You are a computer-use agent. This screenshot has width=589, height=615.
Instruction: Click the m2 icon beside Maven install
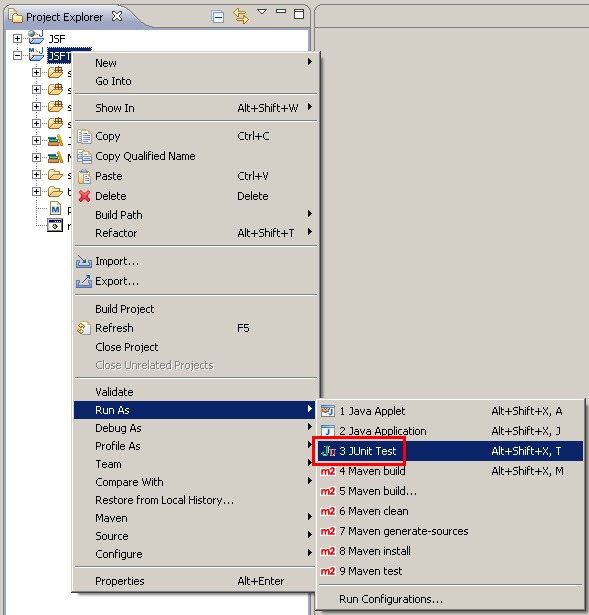[328, 551]
